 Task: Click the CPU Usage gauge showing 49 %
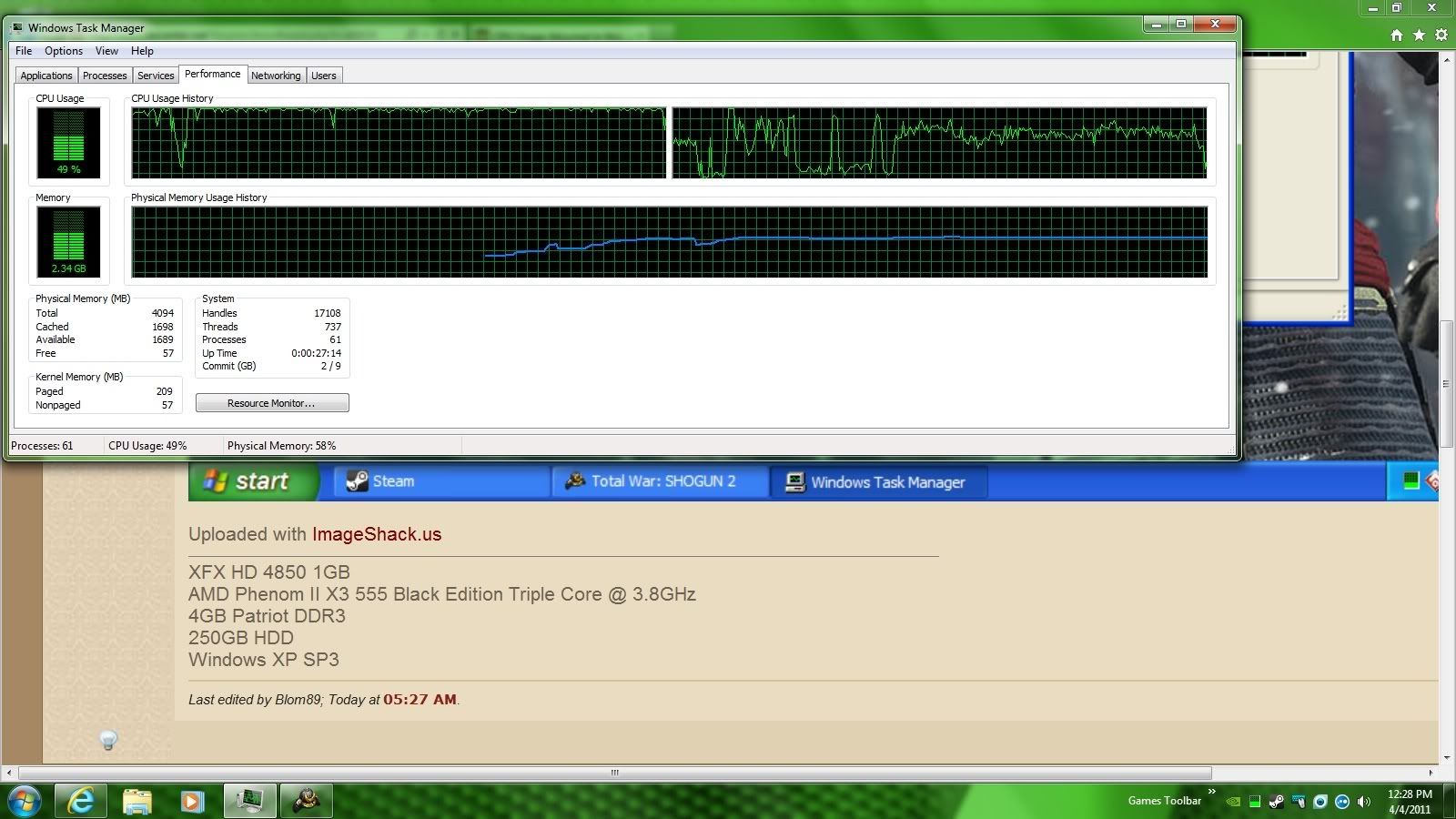[x=69, y=143]
